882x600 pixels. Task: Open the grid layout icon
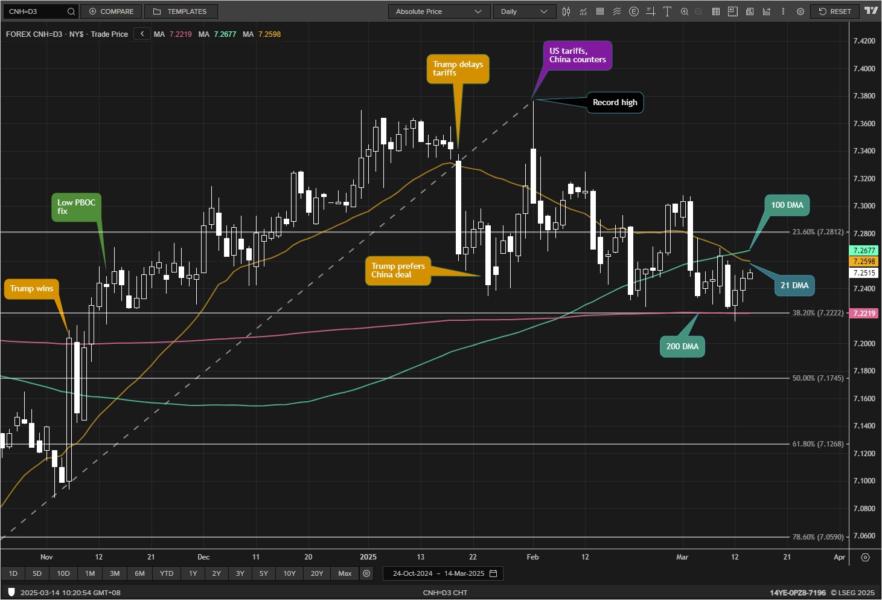715,12
